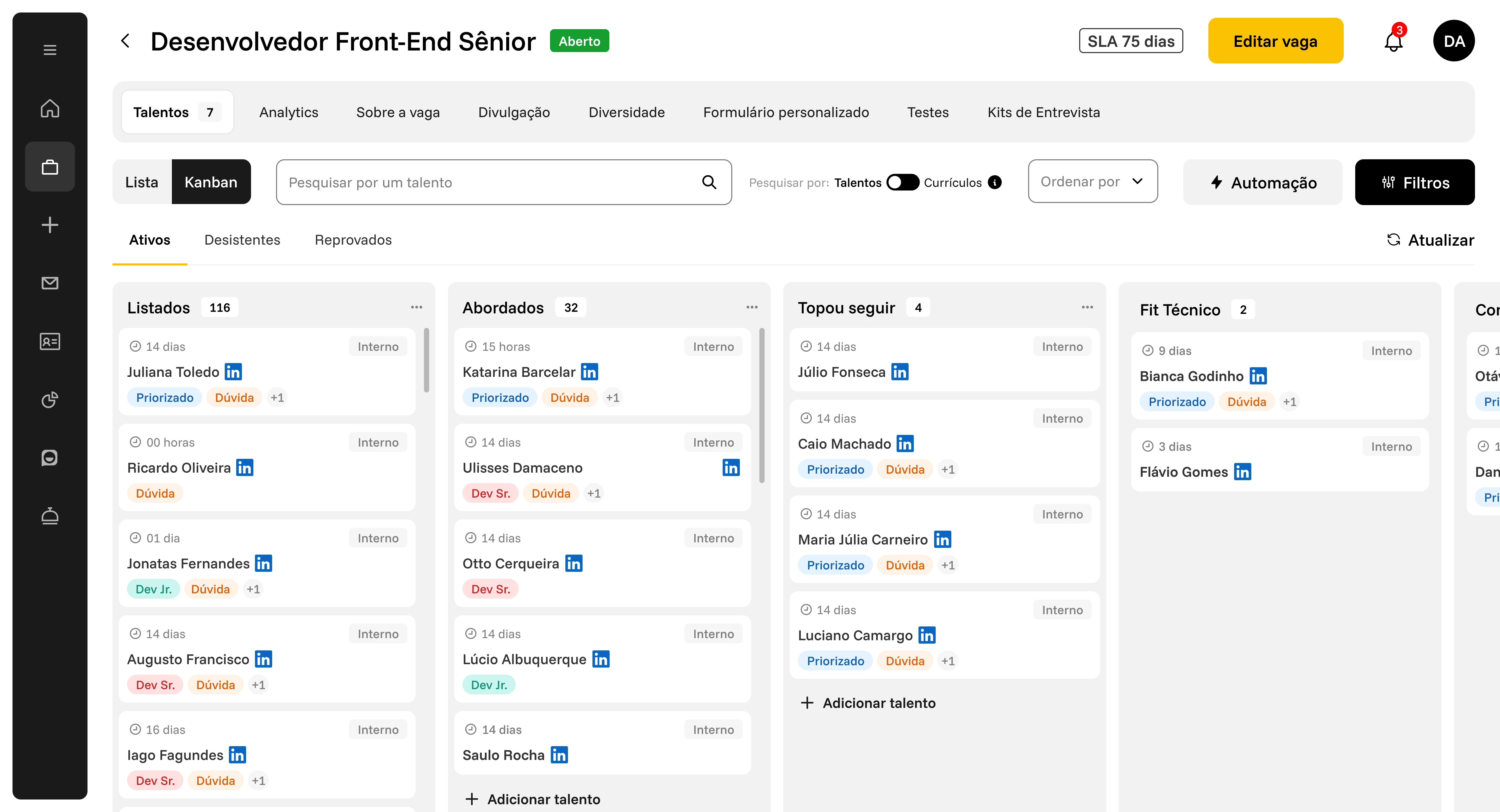Image resolution: width=1500 pixels, height=812 pixels.
Task: Open Ulisses Damaceno's LinkedIn icon
Action: tap(731, 467)
